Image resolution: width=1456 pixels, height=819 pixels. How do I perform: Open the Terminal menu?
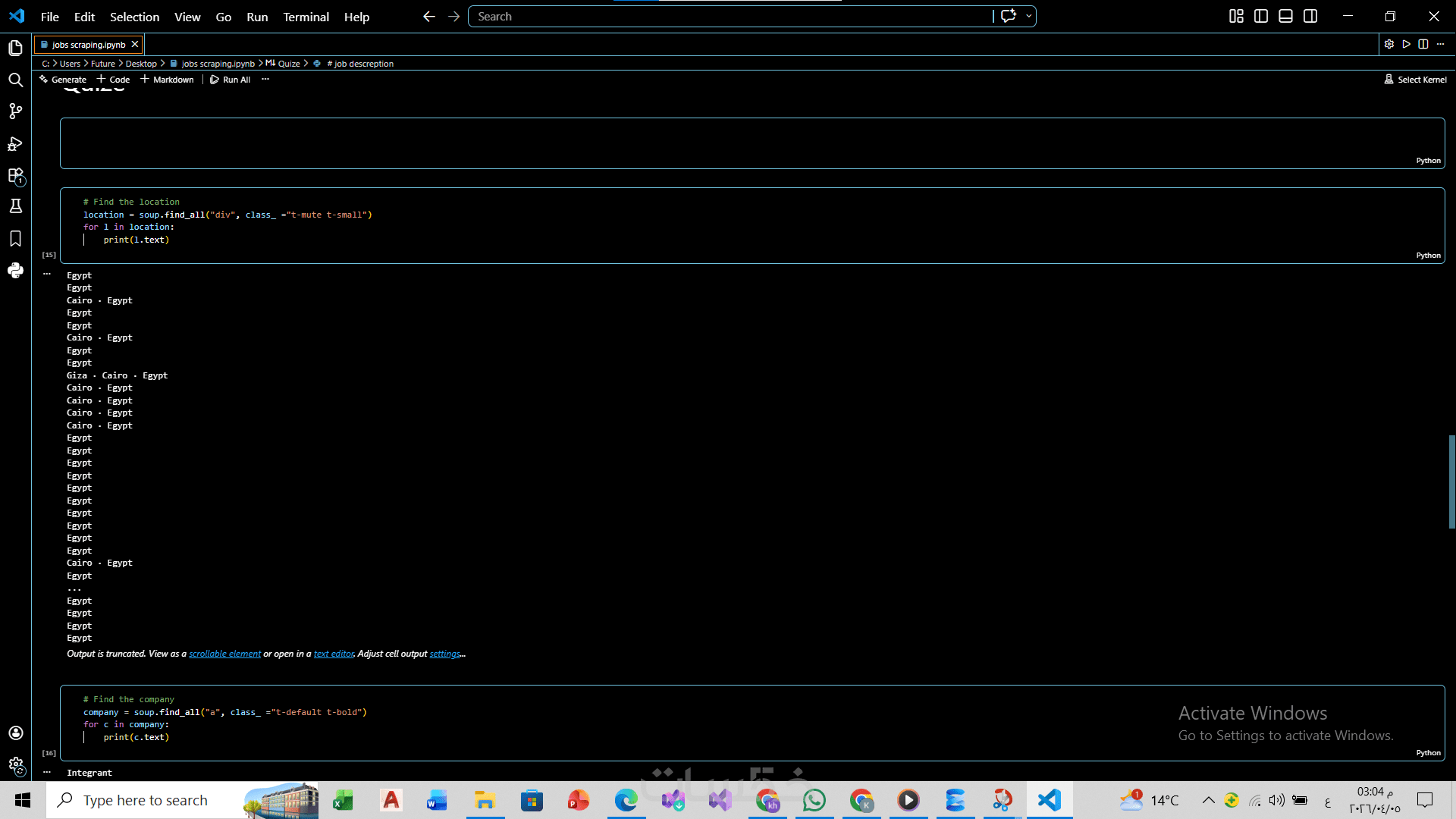[306, 17]
